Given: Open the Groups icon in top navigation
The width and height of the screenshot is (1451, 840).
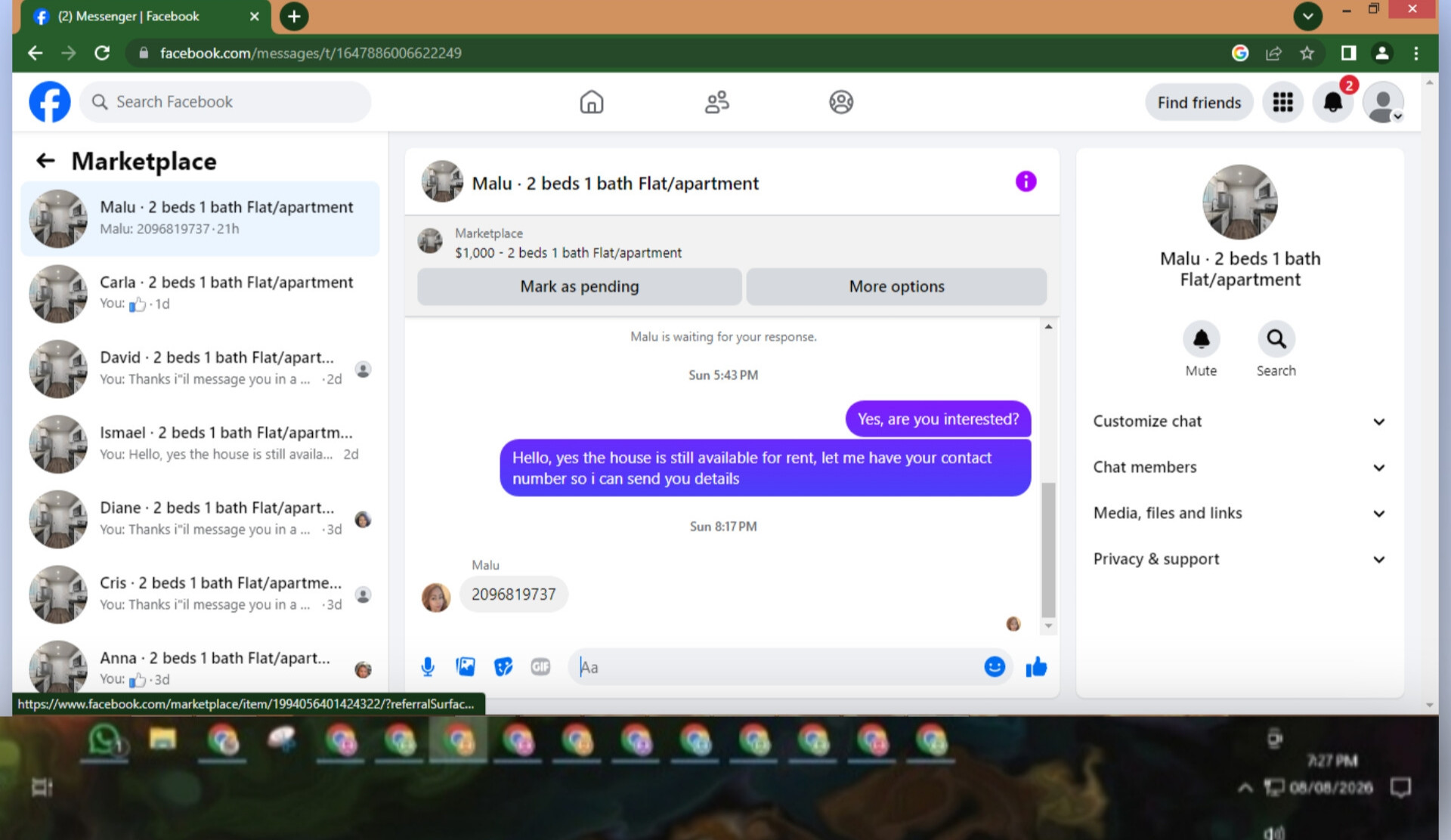Looking at the screenshot, I should pyautogui.click(x=841, y=102).
